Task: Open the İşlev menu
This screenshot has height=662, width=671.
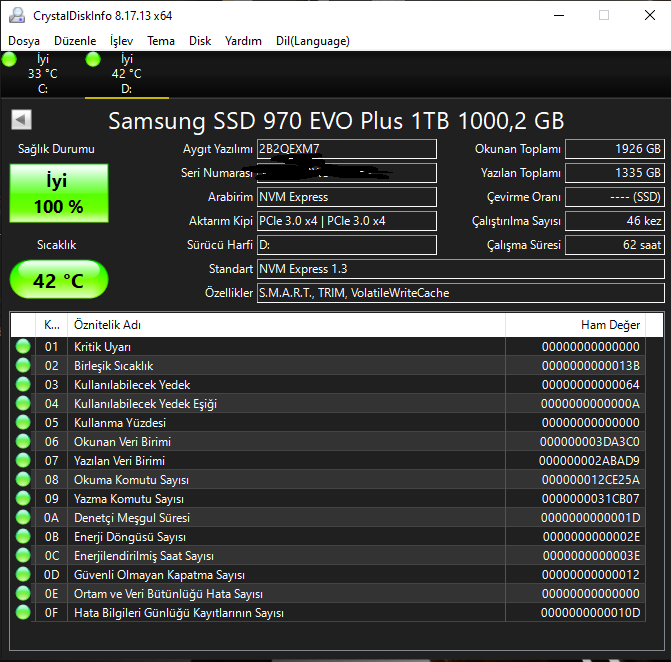Action: 122,41
